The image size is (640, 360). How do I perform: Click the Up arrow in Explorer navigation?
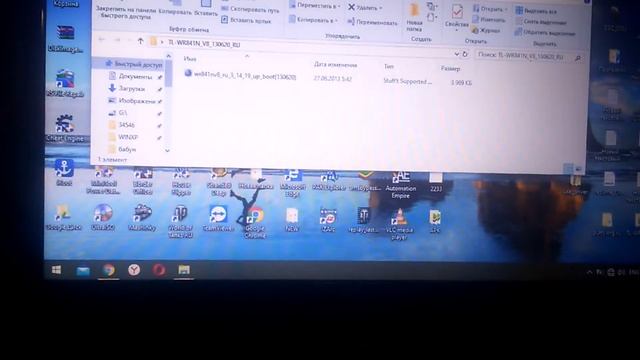pos(140,41)
